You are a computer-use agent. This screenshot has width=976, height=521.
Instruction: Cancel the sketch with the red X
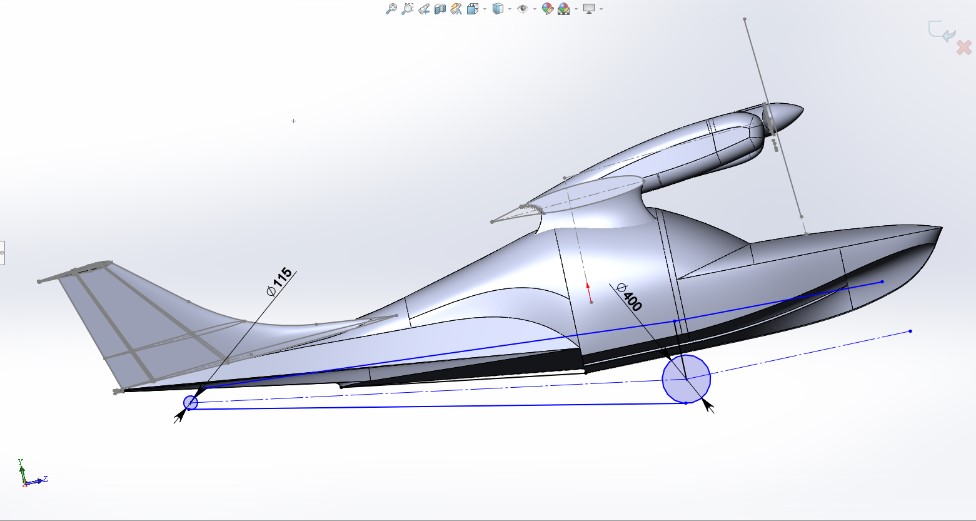click(x=963, y=47)
